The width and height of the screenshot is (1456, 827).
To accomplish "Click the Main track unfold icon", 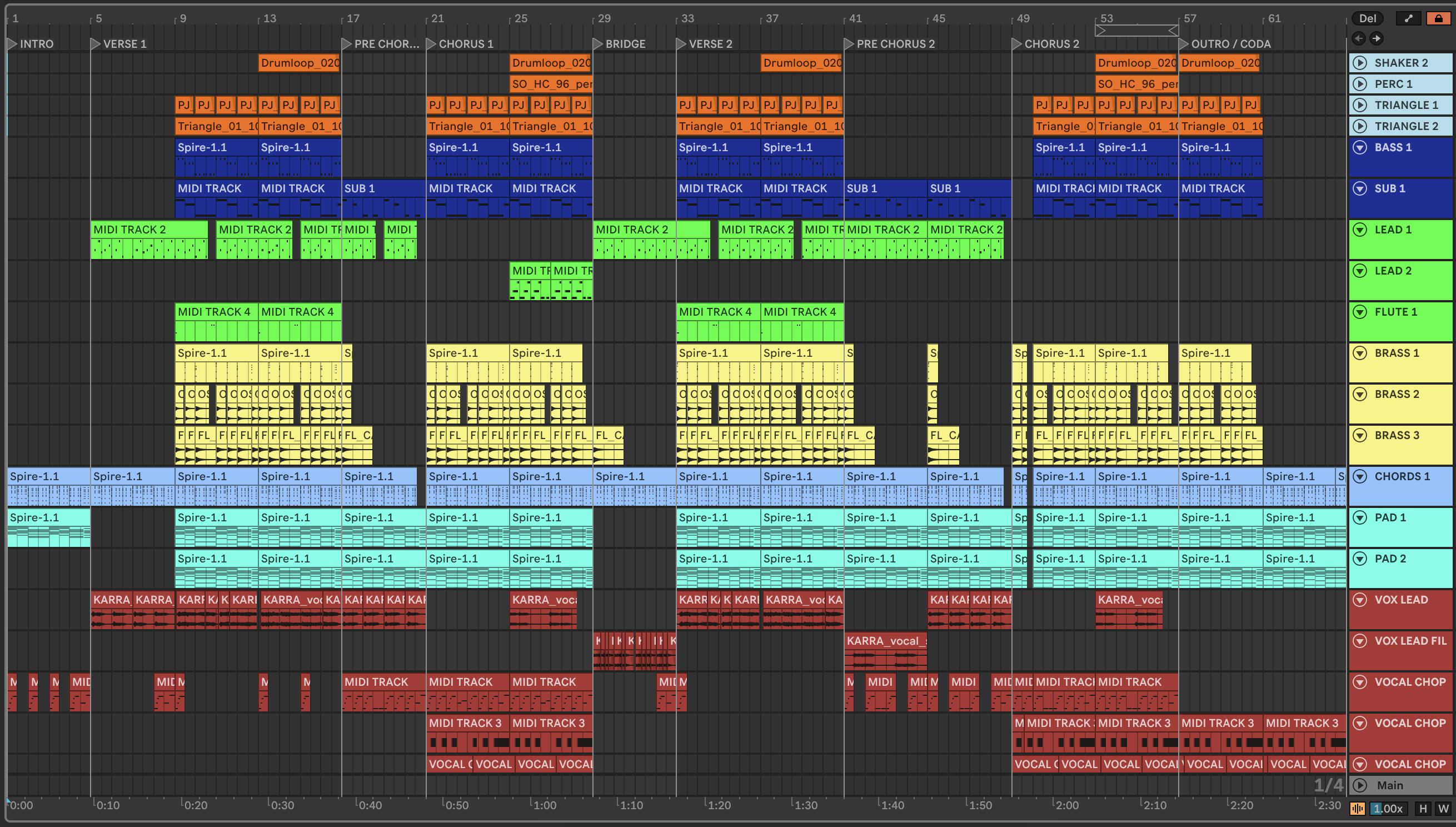I will [1359, 785].
